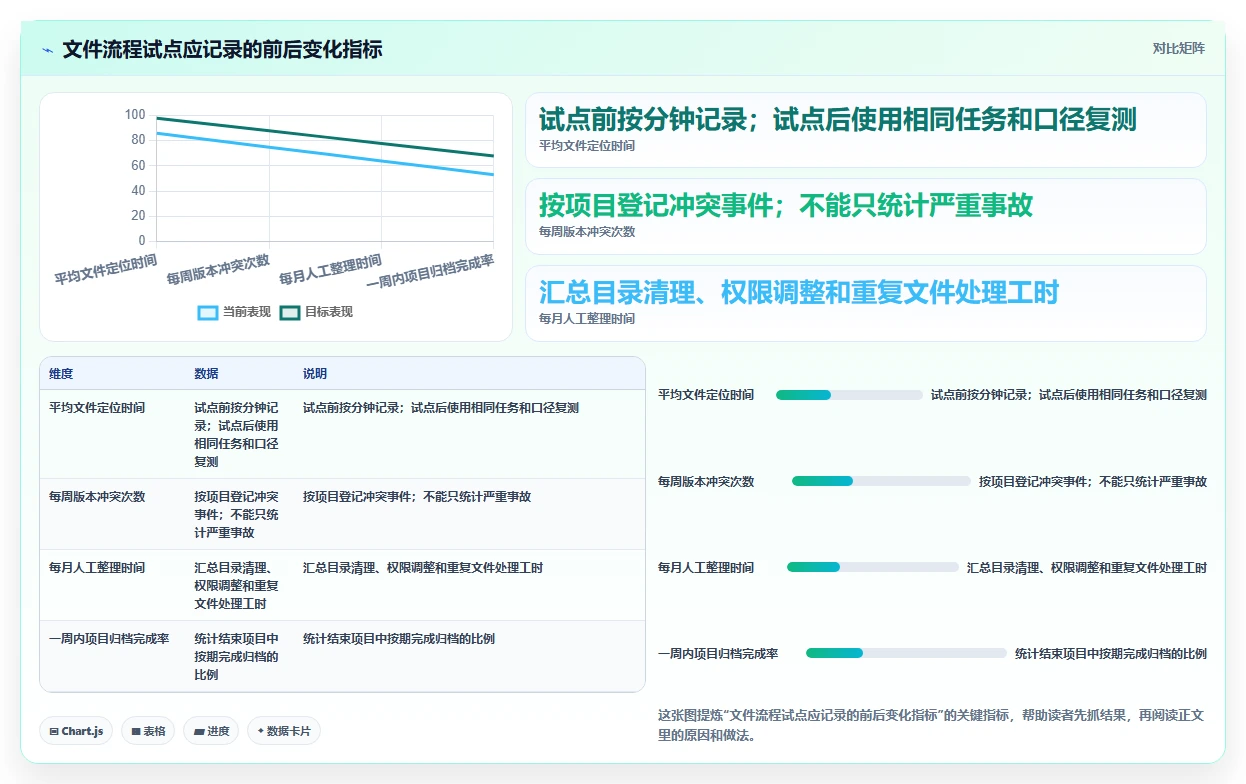The width and height of the screenshot is (1246, 784).
Task: Click the 说明 column header
Action: 315,373
